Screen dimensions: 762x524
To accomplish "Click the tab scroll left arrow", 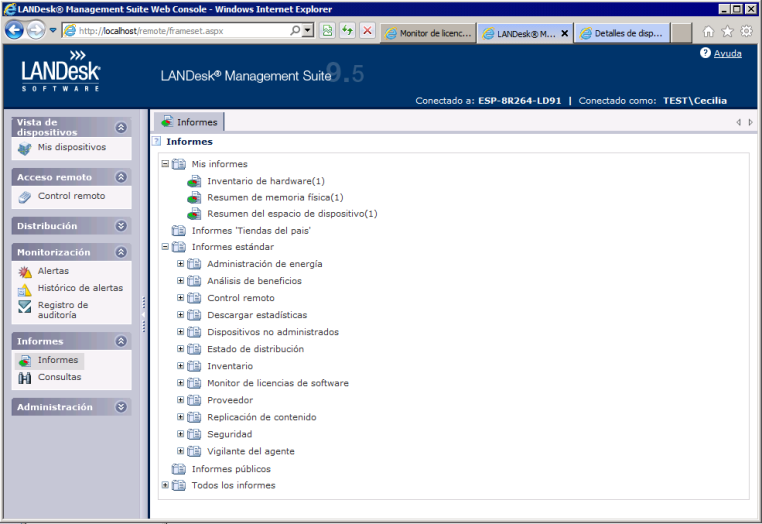I will coord(739,122).
